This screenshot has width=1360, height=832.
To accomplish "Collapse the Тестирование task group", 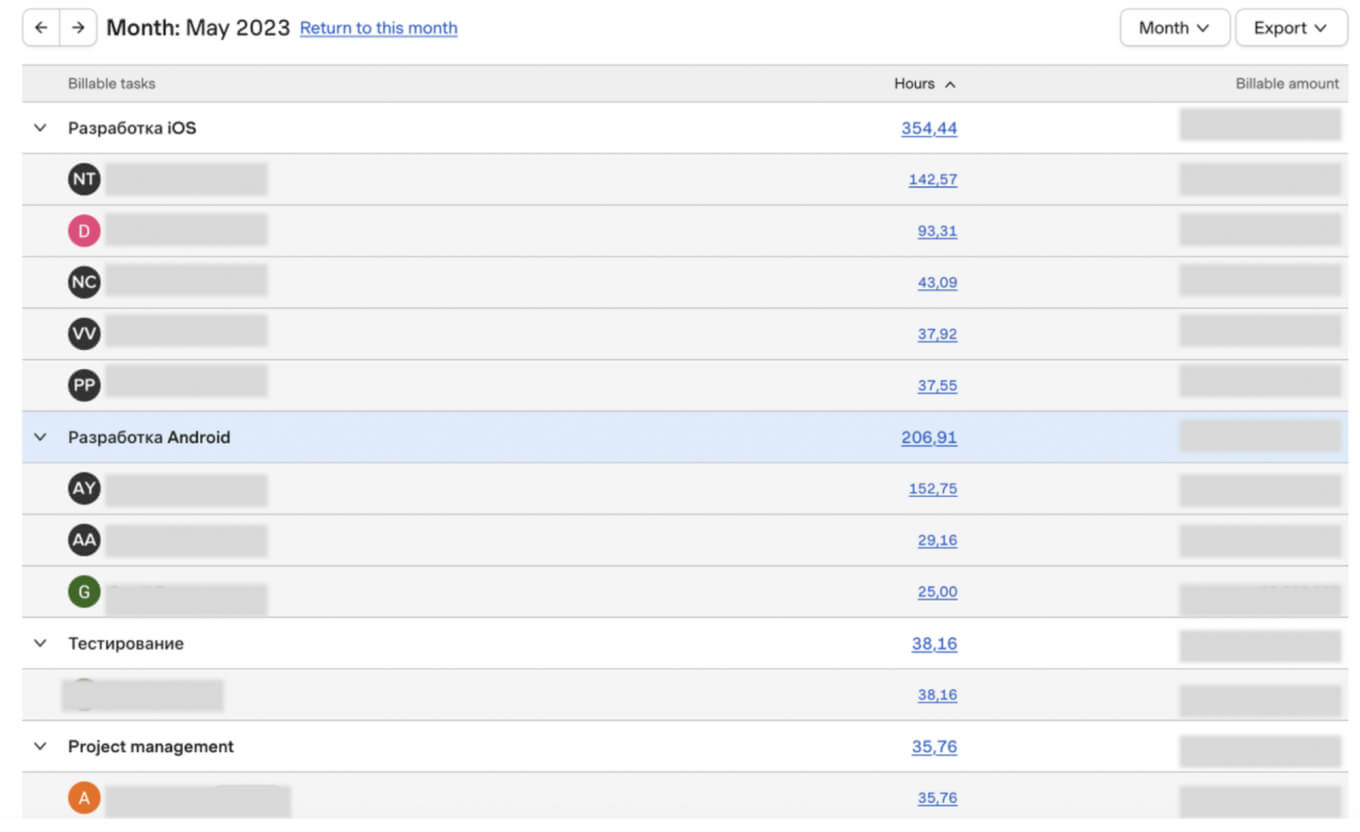I will pyautogui.click(x=41, y=643).
